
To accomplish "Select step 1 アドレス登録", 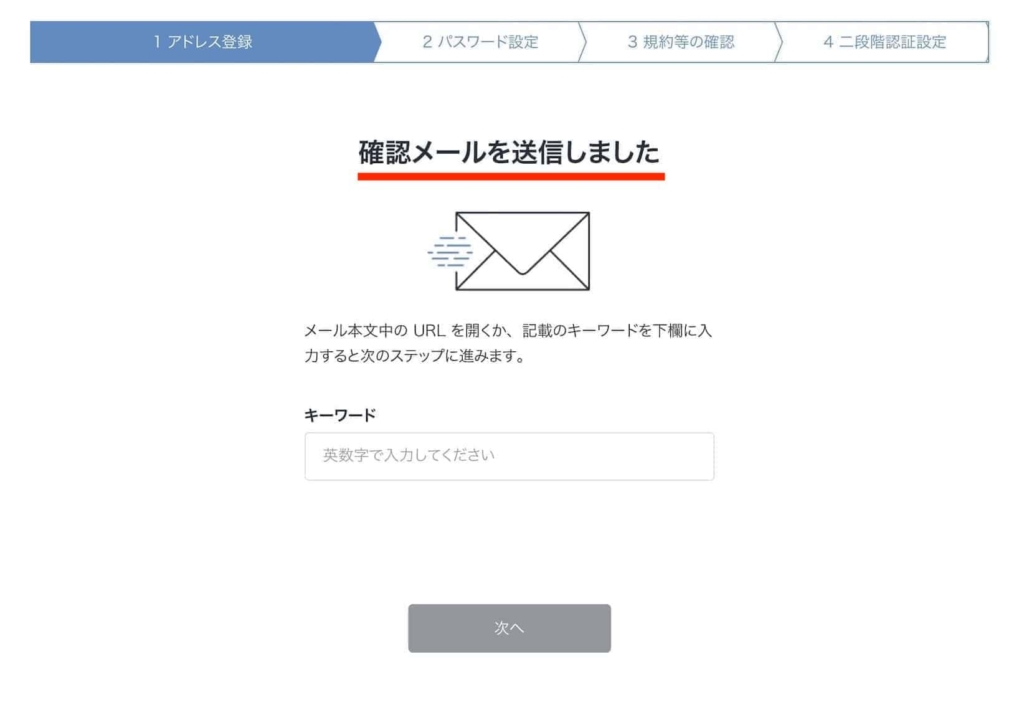I will (x=203, y=42).
